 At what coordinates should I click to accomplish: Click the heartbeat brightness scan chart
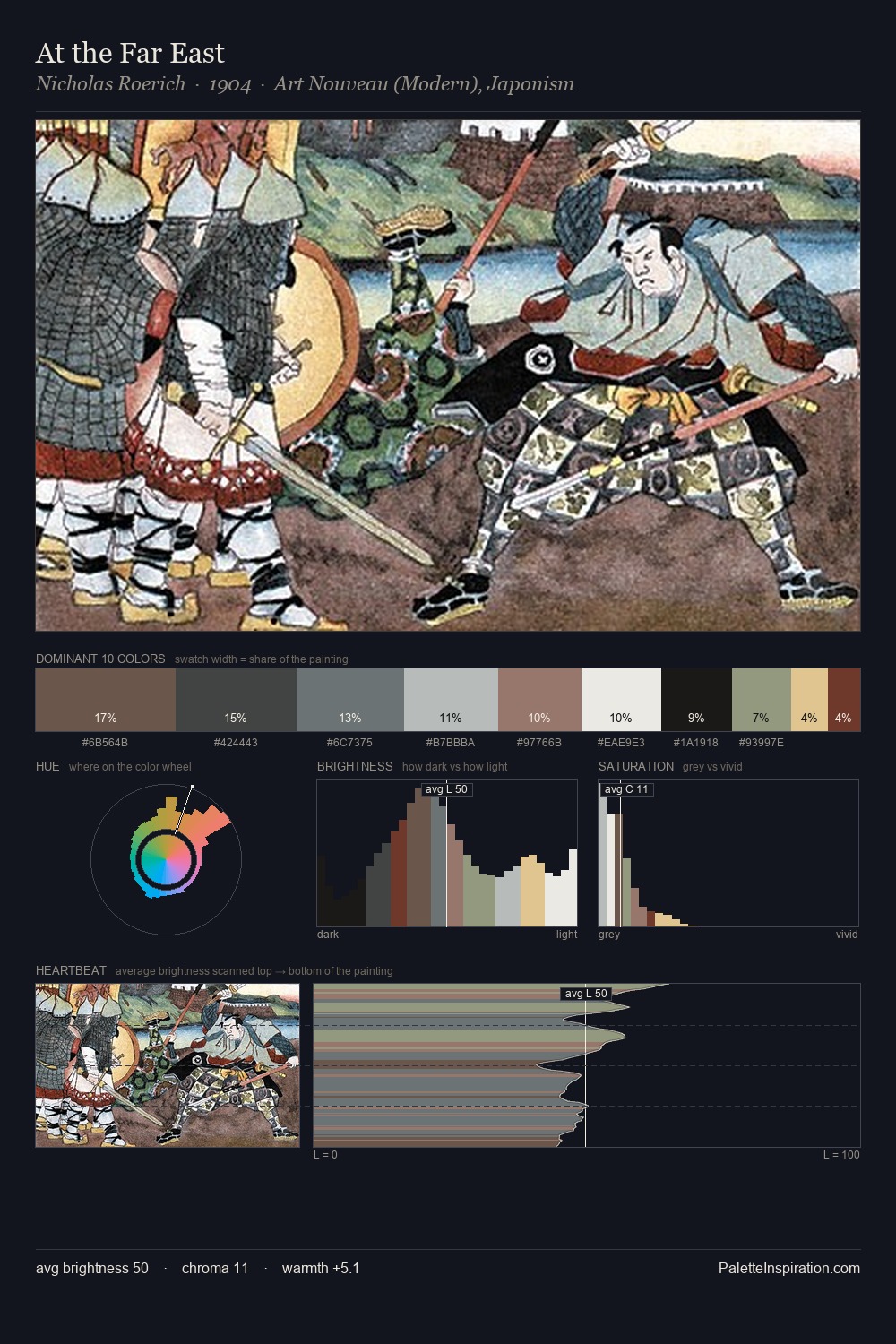pyautogui.click(x=587, y=1065)
